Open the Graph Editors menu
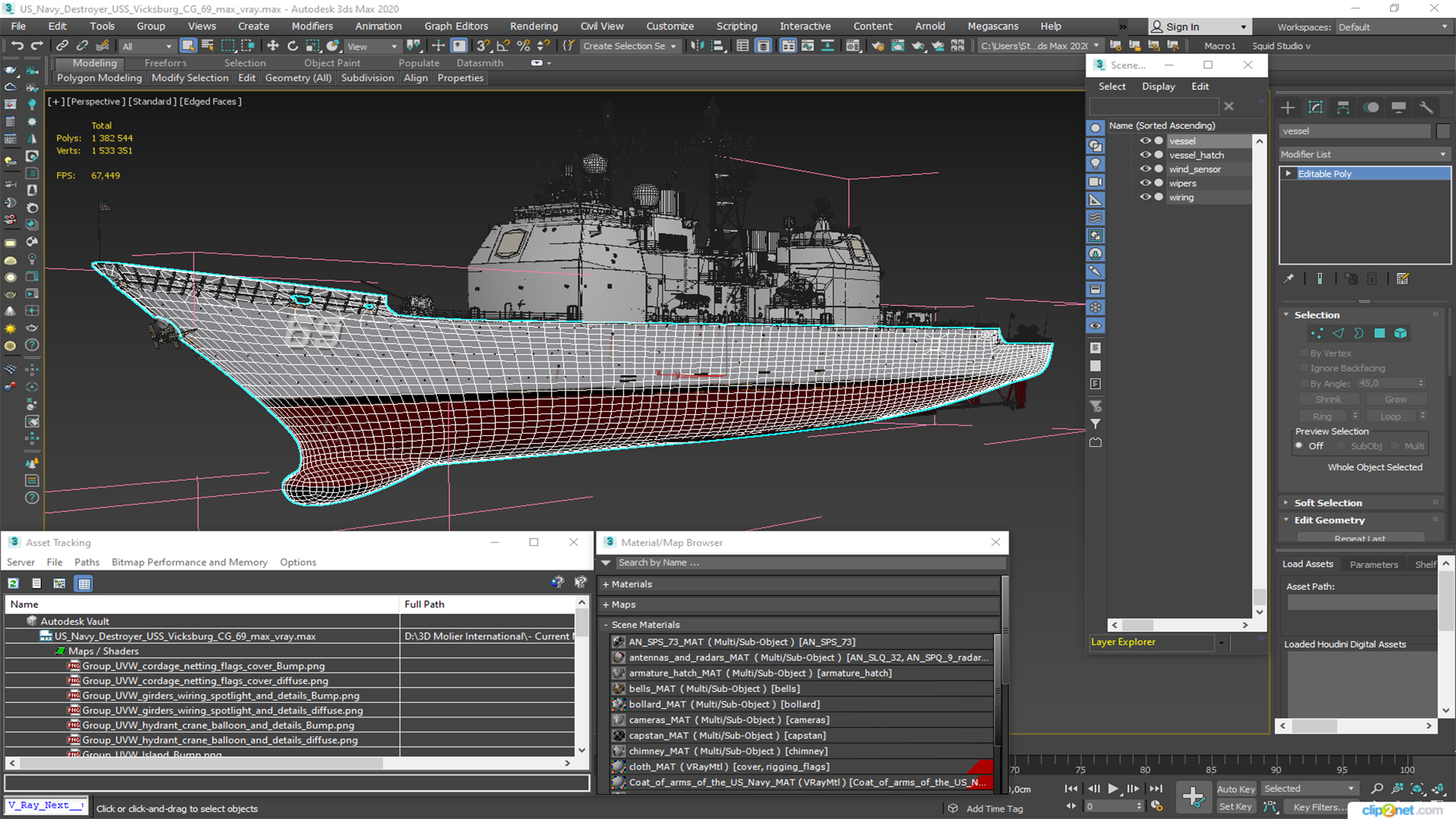The width and height of the screenshot is (1456, 819). [457, 27]
